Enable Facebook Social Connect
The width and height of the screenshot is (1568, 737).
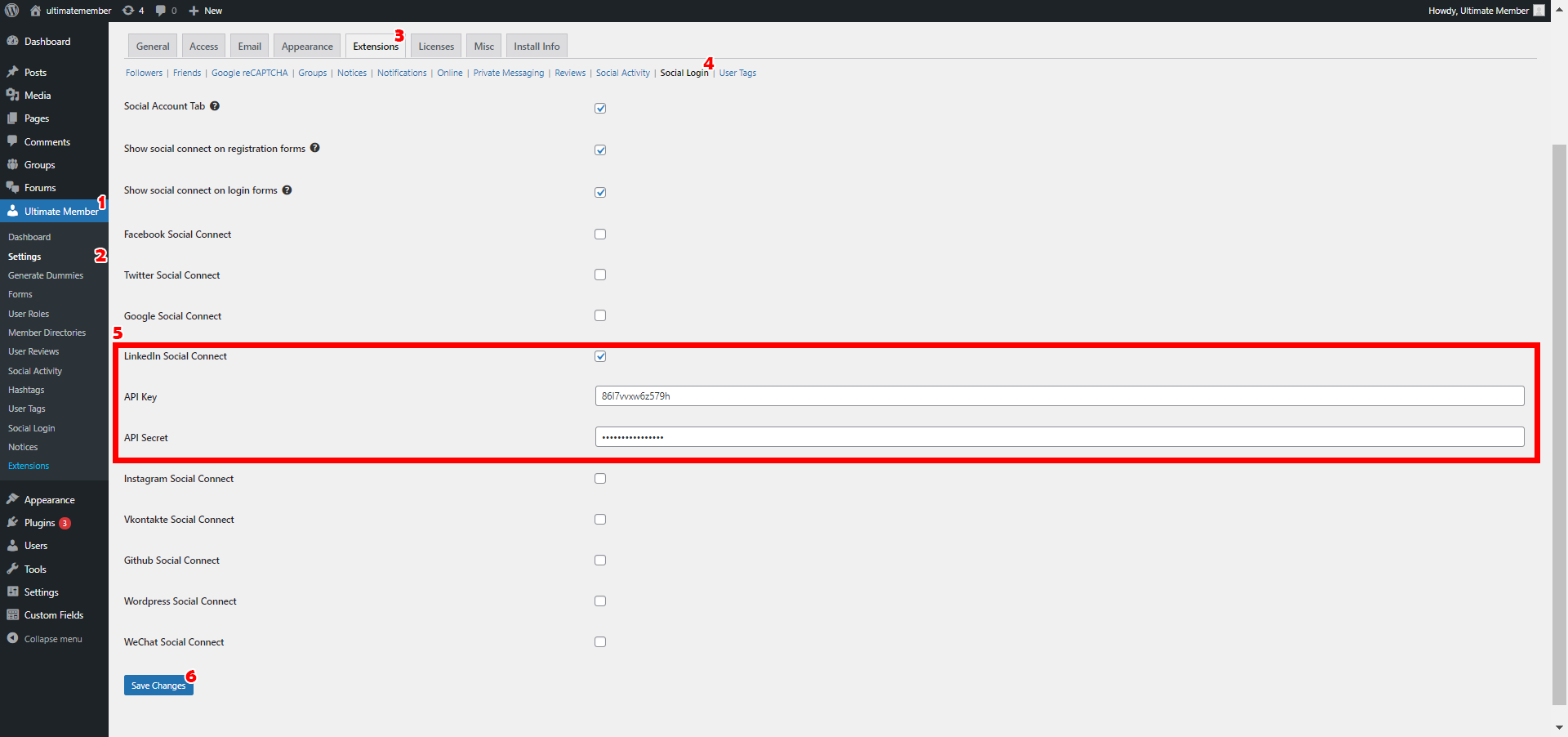coord(600,234)
